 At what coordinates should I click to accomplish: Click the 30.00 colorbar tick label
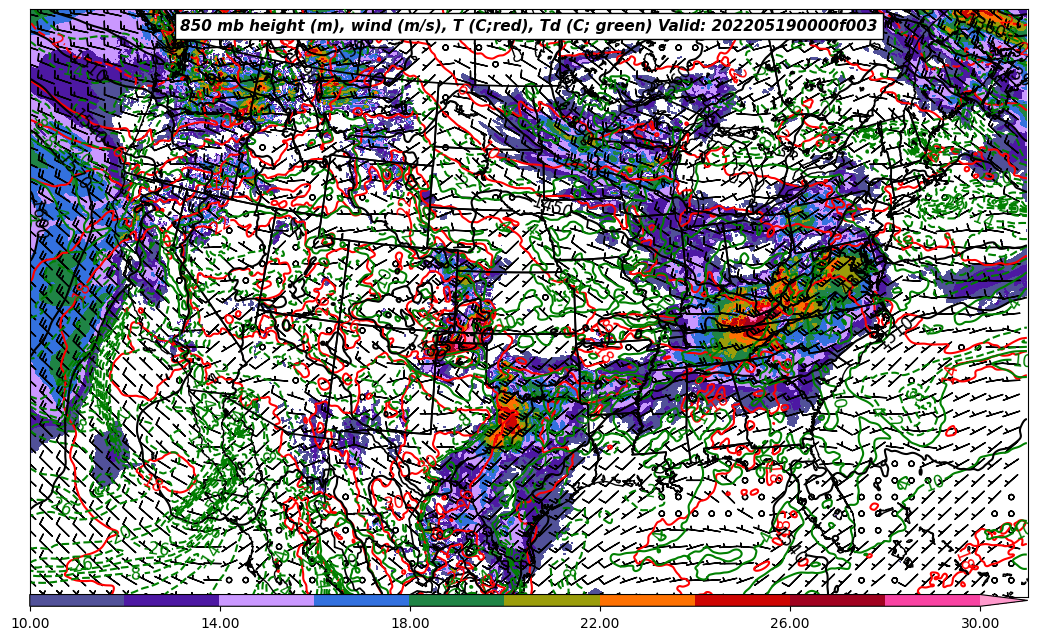tap(980, 623)
